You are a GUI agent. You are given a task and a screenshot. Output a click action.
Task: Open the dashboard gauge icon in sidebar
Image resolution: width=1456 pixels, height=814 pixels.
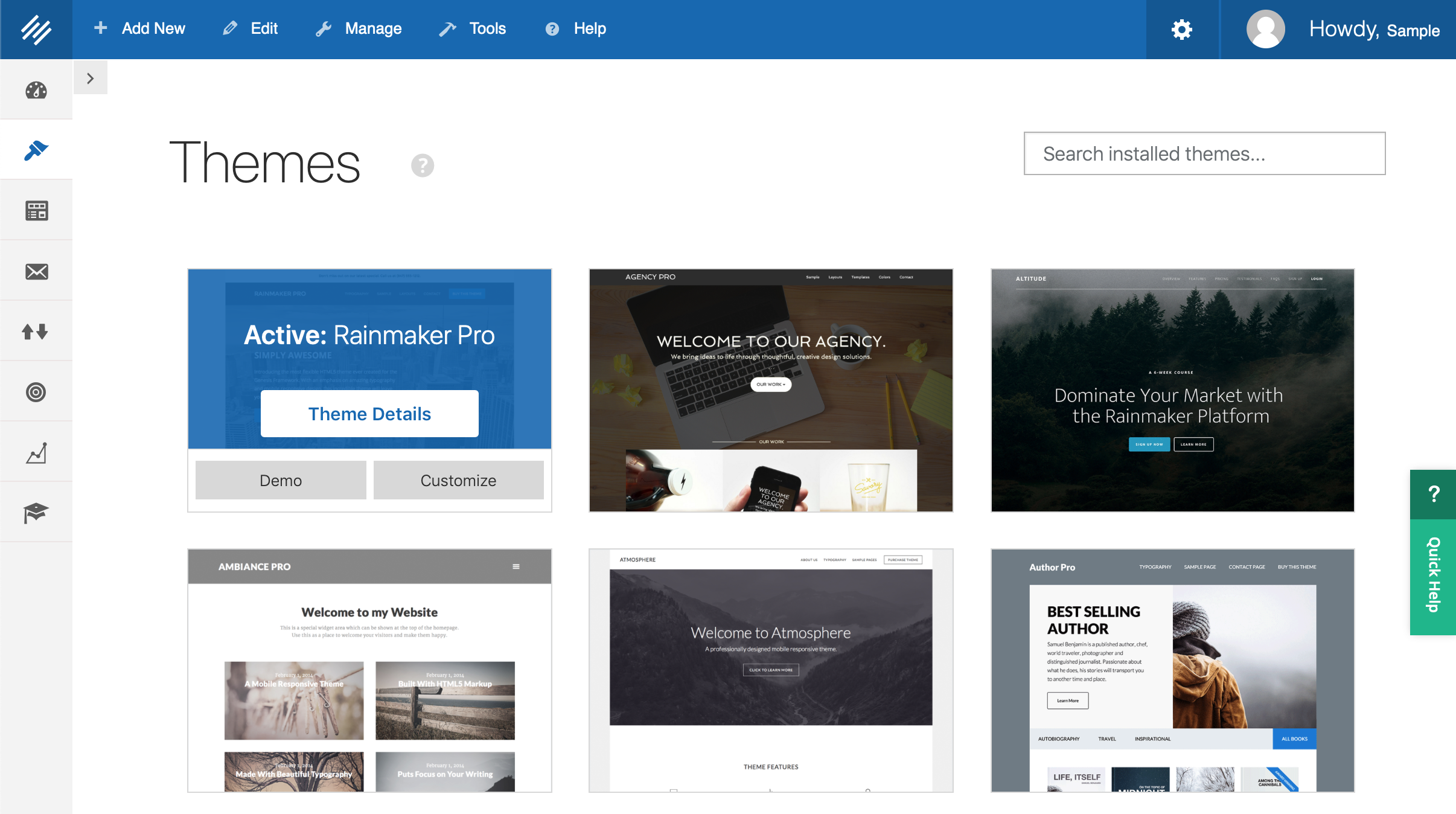coord(36,91)
